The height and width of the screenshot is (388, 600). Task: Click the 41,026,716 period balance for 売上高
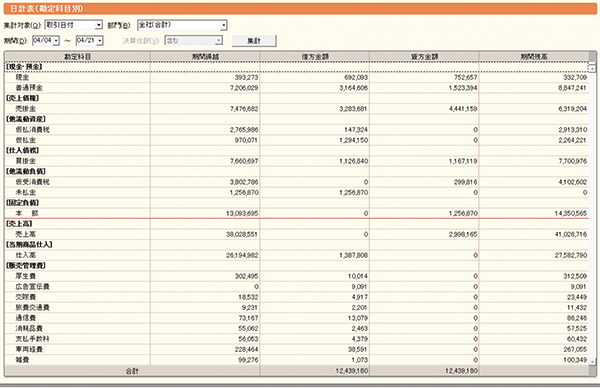[571, 234]
